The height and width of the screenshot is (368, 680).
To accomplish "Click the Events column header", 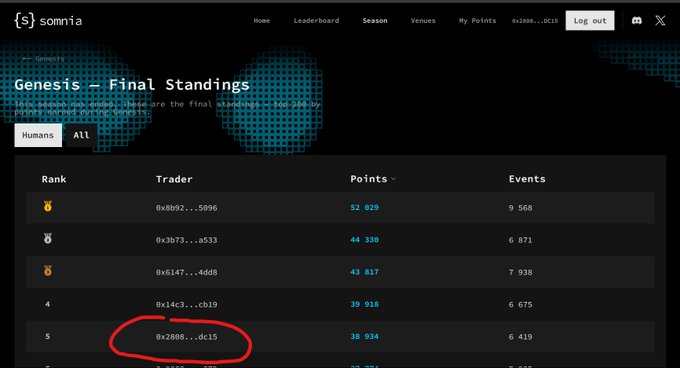I will click(x=527, y=179).
